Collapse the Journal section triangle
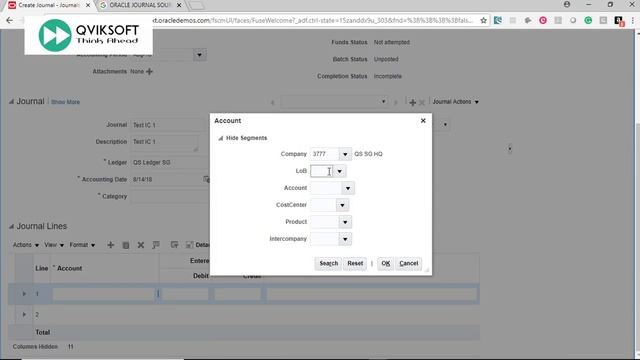 11,102
